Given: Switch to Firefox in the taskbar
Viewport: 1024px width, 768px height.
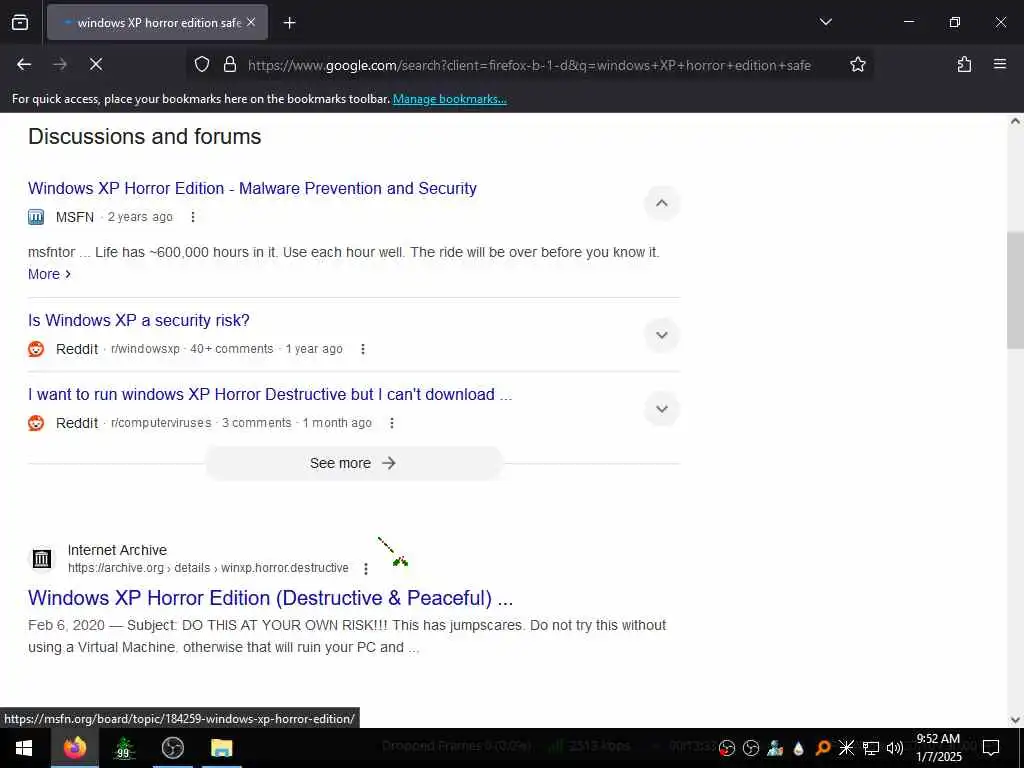Looking at the screenshot, I should 74,748.
